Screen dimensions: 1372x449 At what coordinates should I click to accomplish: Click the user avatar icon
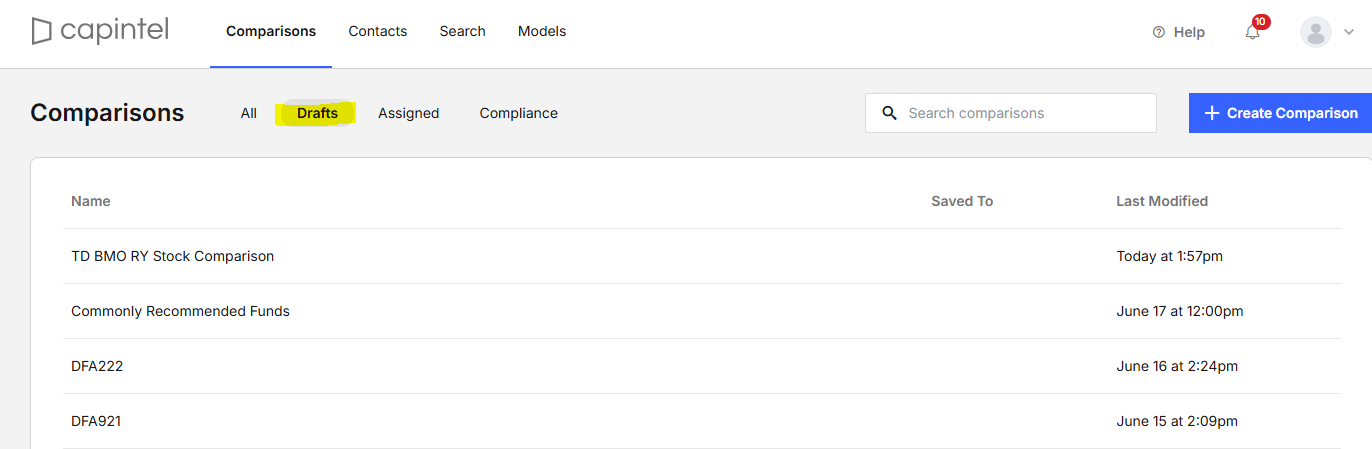pos(1316,32)
